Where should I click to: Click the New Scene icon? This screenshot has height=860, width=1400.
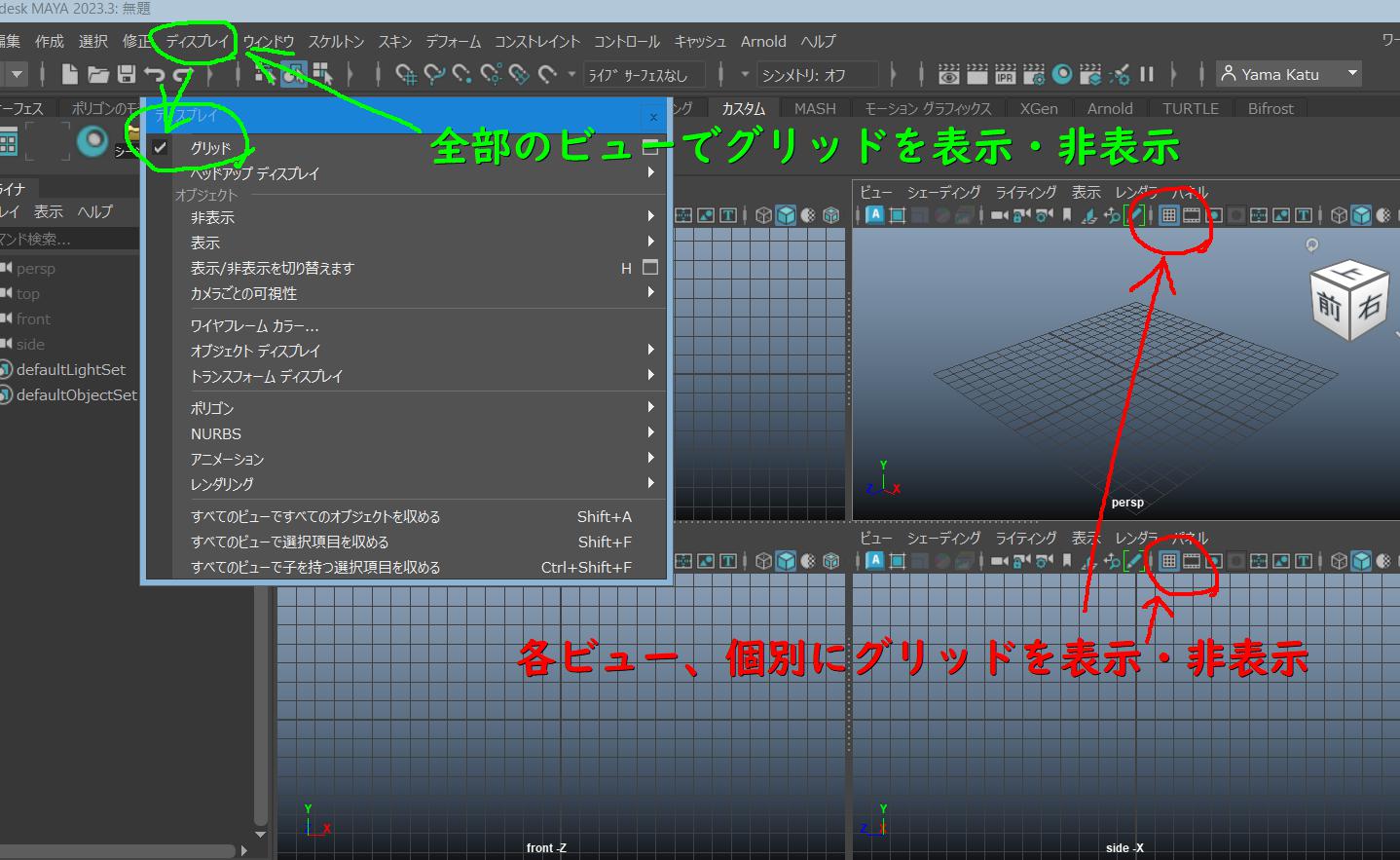point(69,74)
